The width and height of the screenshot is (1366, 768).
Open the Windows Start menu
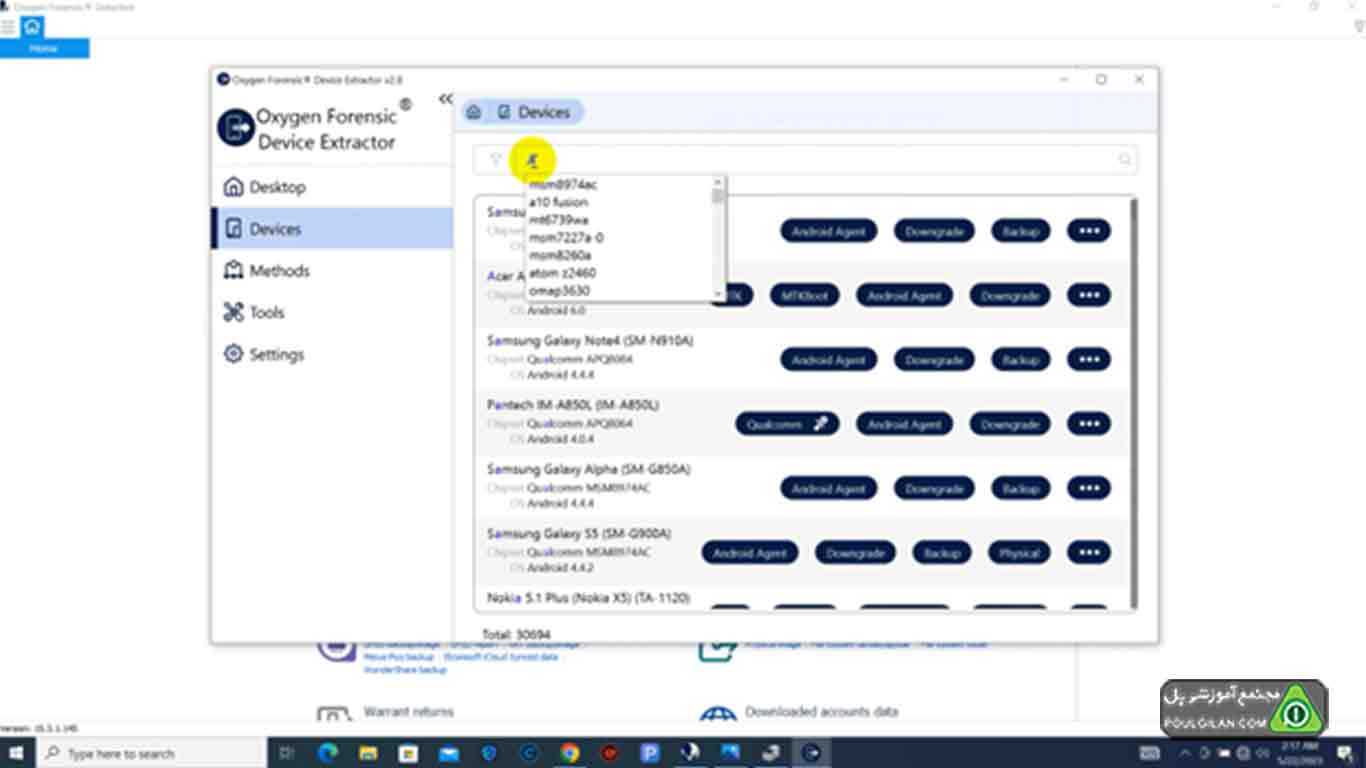coord(17,753)
